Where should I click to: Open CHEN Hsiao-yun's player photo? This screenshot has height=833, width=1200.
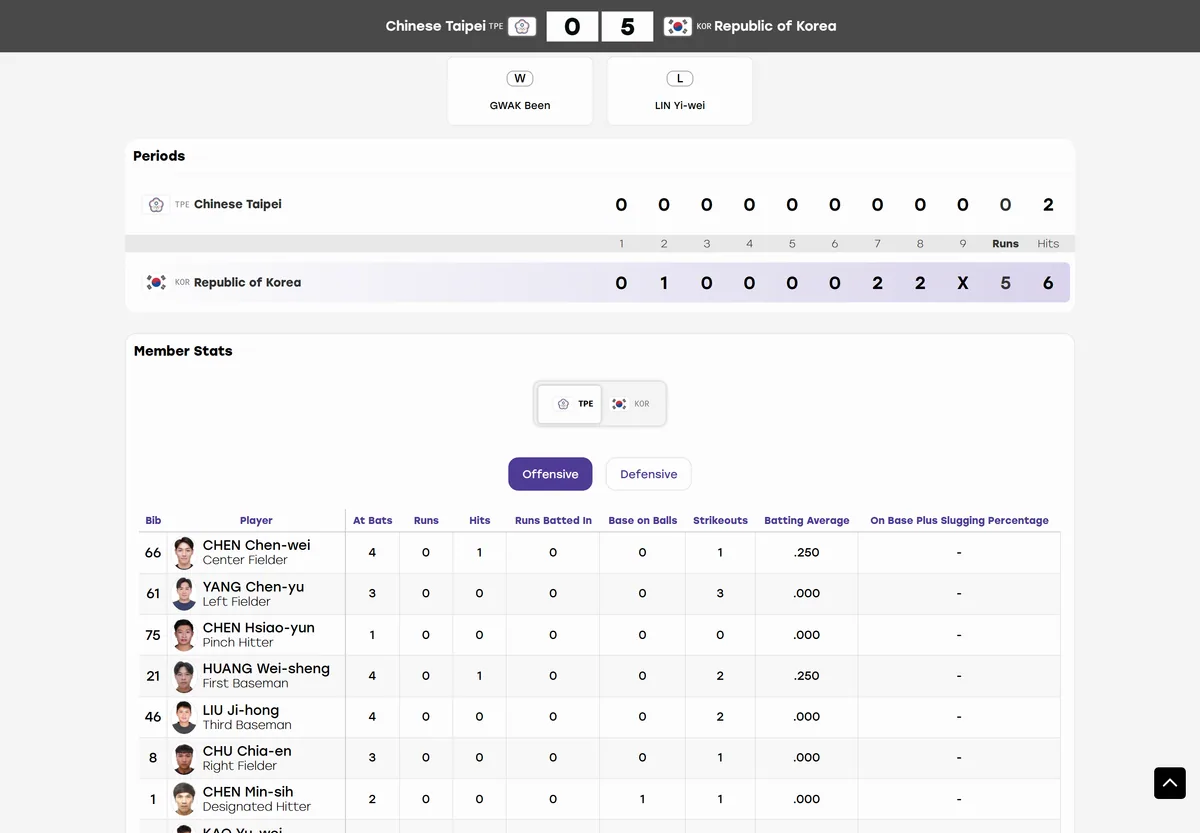184,635
